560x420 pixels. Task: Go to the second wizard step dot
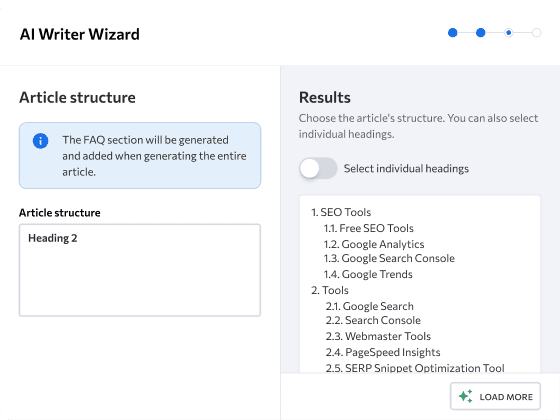(481, 33)
